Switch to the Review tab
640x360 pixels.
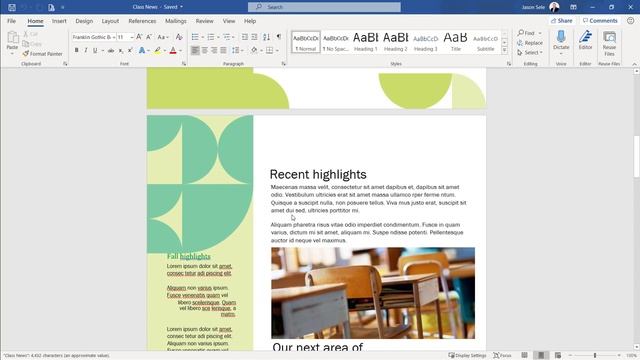tap(204, 21)
